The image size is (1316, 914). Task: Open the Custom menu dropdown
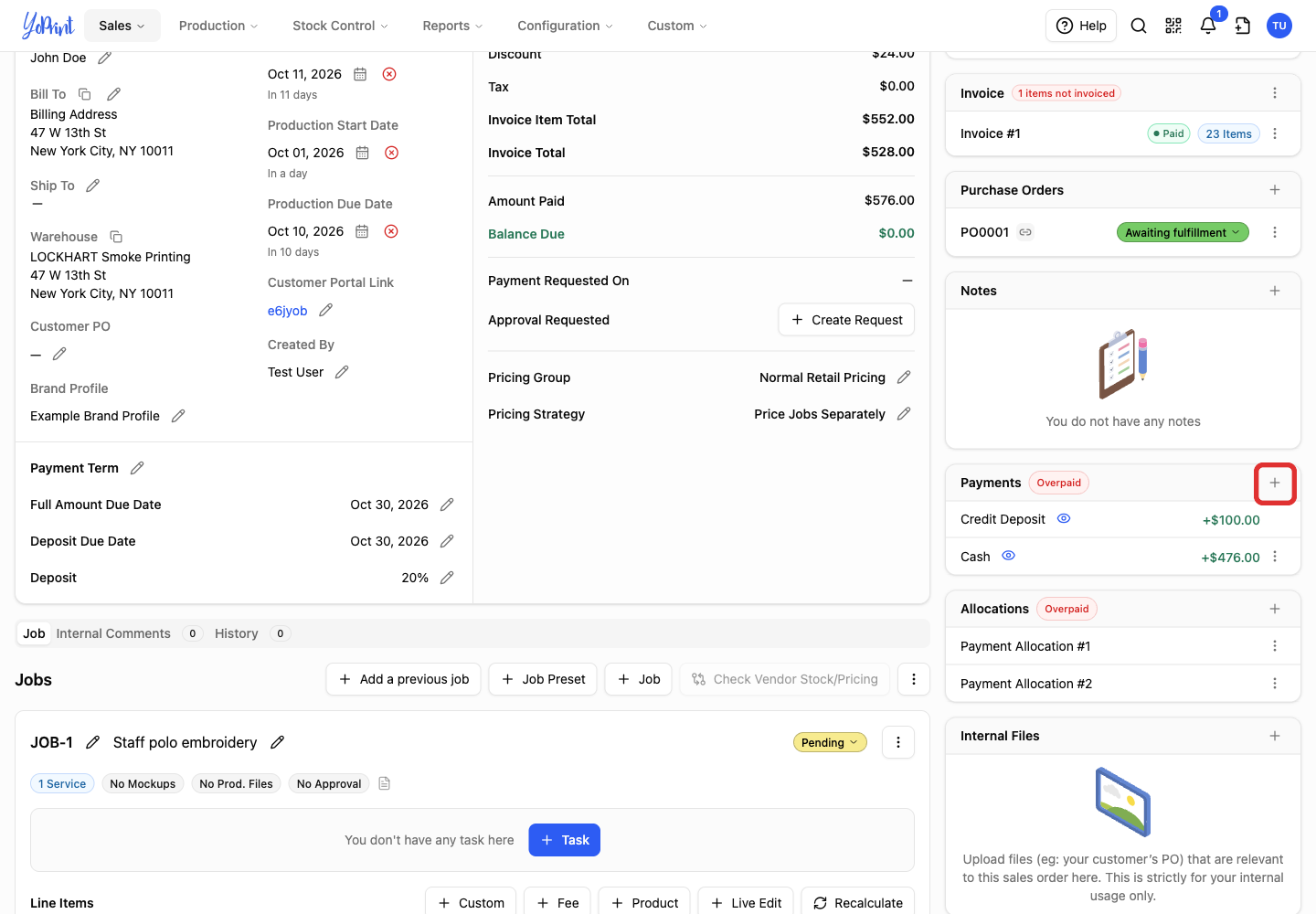coord(677,26)
